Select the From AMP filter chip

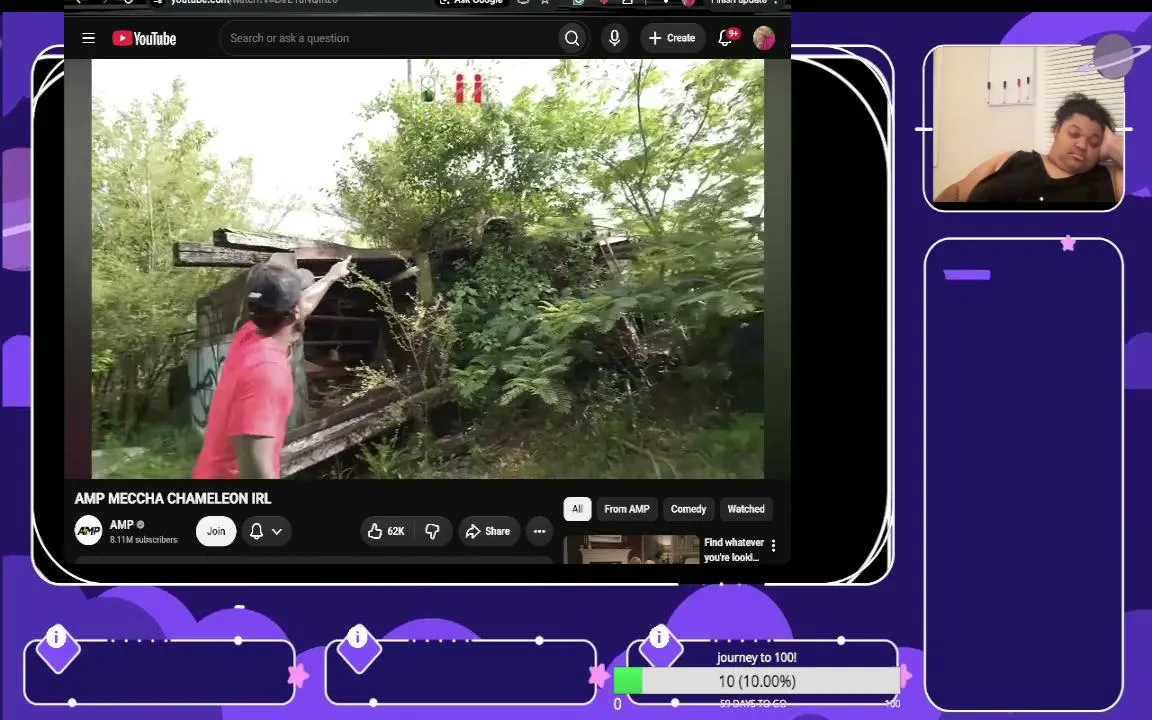[x=627, y=509]
